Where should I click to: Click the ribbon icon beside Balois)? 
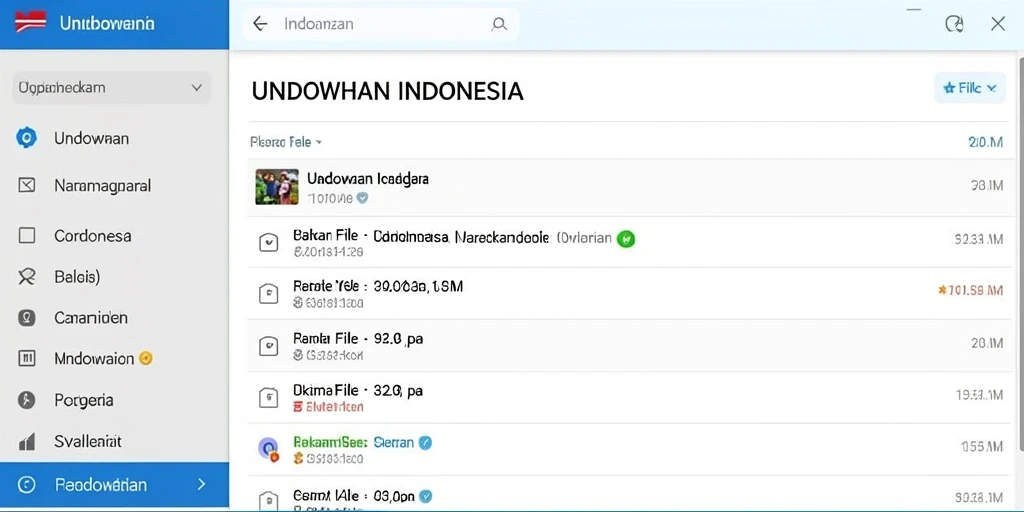tap(26, 277)
